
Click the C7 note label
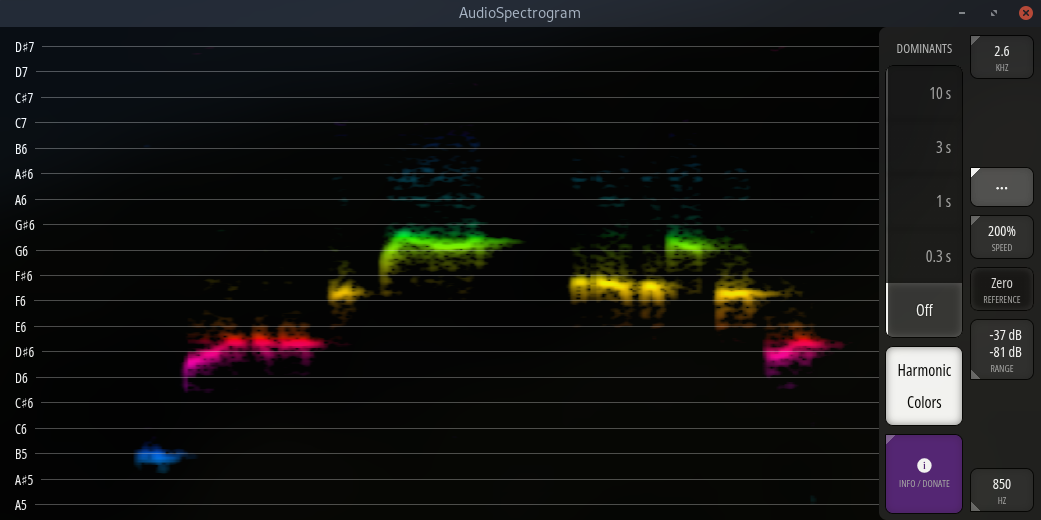[x=21, y=124]
